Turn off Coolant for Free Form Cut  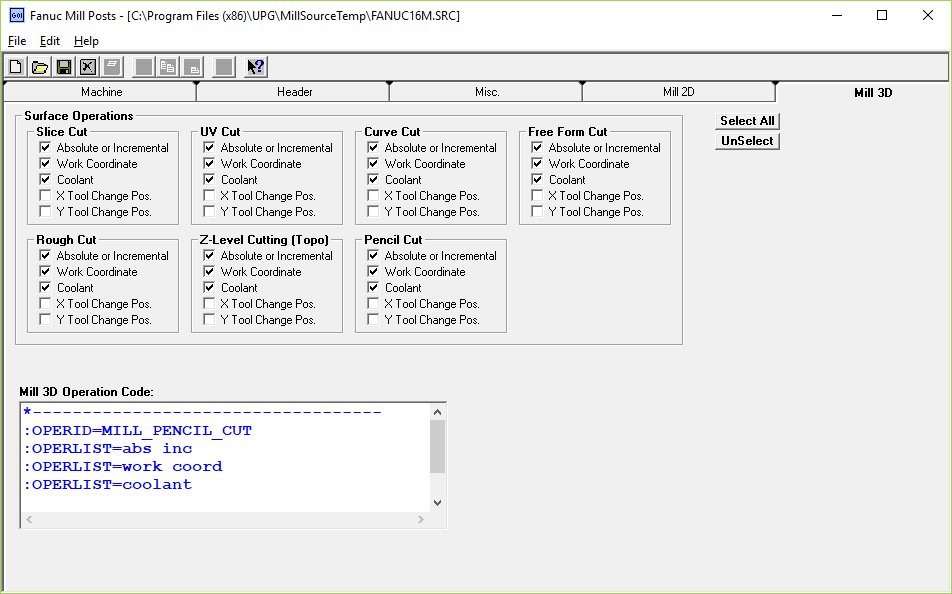pos(537,179)
